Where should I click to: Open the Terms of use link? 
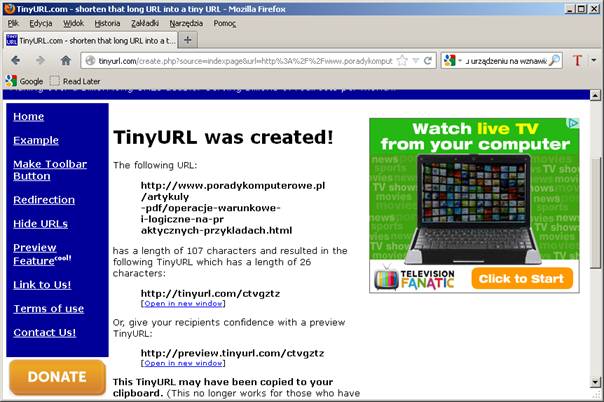49,308
